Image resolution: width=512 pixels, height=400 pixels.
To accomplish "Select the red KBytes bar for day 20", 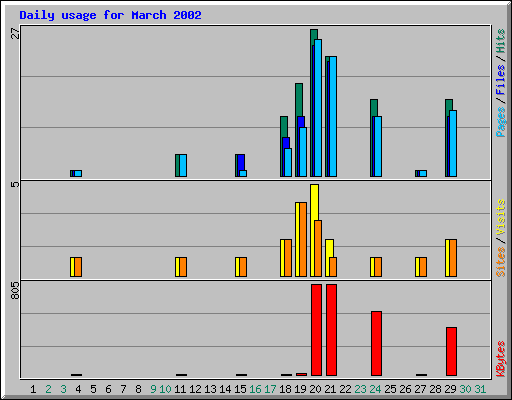I will click(x=316, y=330).
